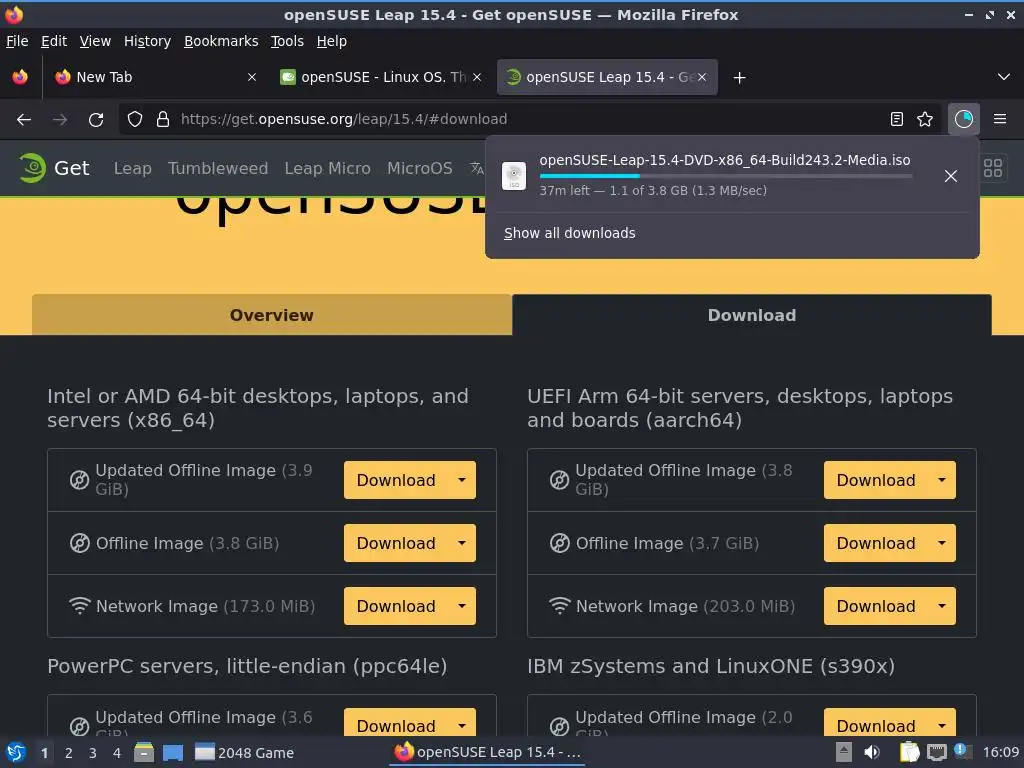Download x86_64 Network Image 173.0 MiB
Image resolution: width=1024 pixels, height=768 pixels.
pos(396,606)
